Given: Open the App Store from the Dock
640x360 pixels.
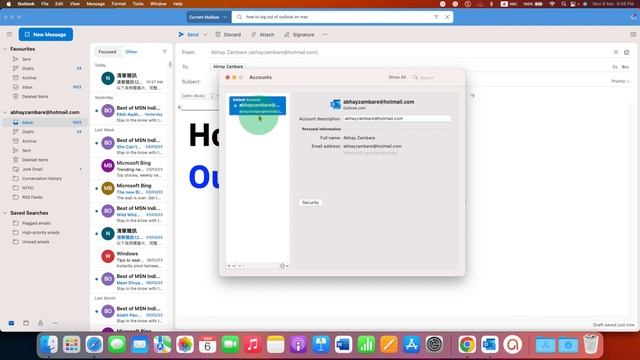Looking at the screenshot, I should pyautogui.click(x=411, y=345).
